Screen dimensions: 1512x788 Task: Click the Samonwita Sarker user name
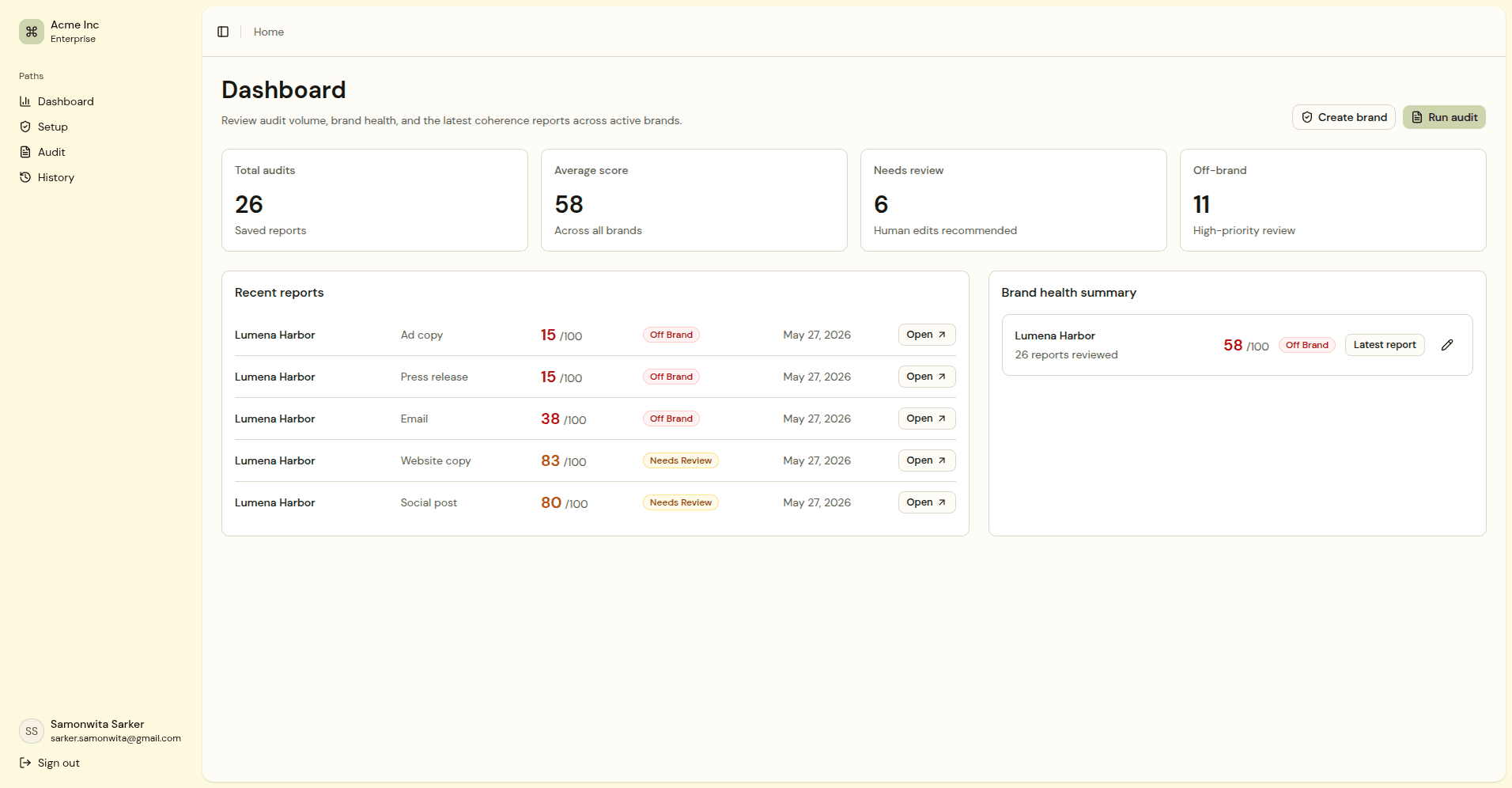tap(97, 724)
